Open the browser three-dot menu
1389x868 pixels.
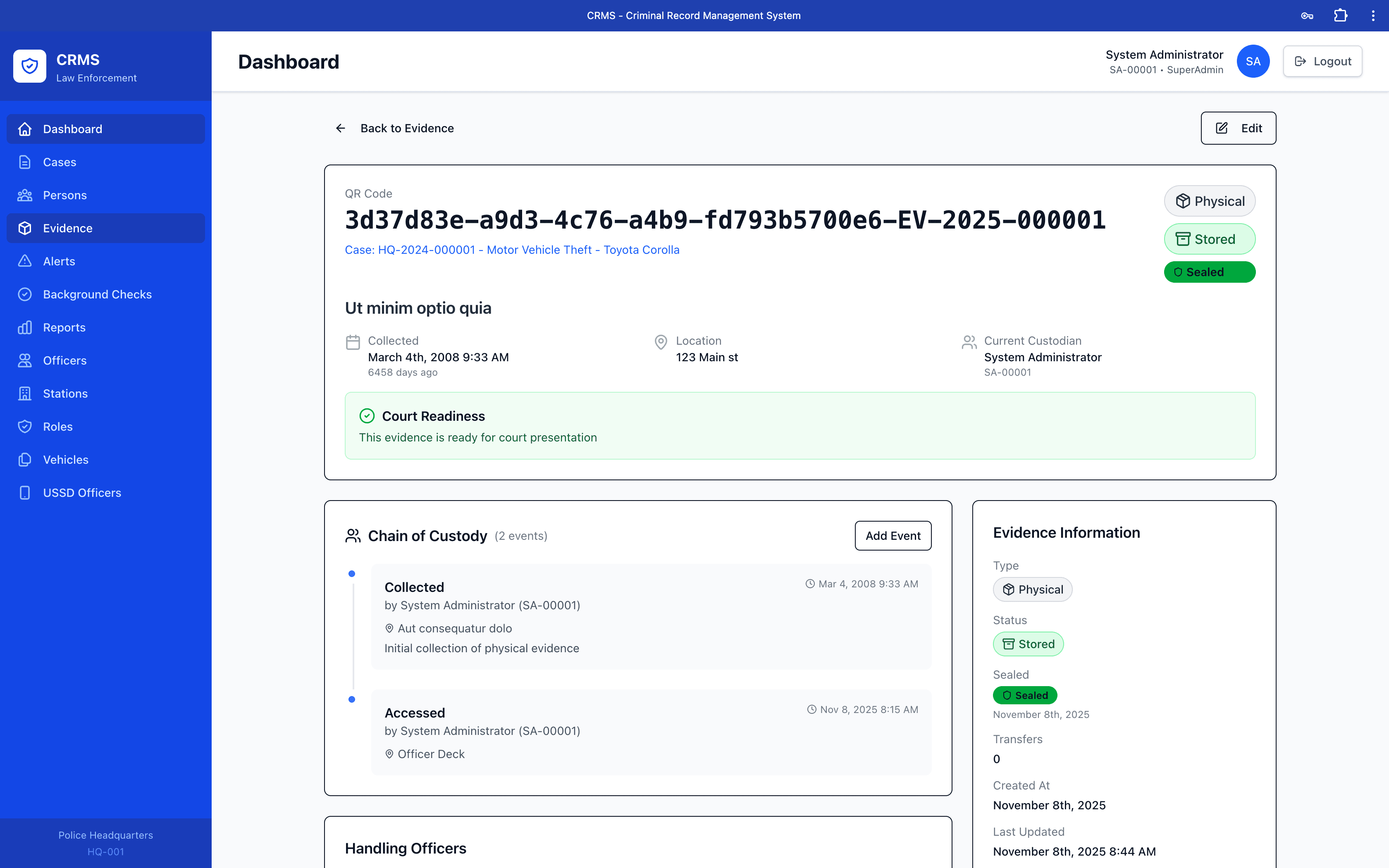coord(1373,16)
